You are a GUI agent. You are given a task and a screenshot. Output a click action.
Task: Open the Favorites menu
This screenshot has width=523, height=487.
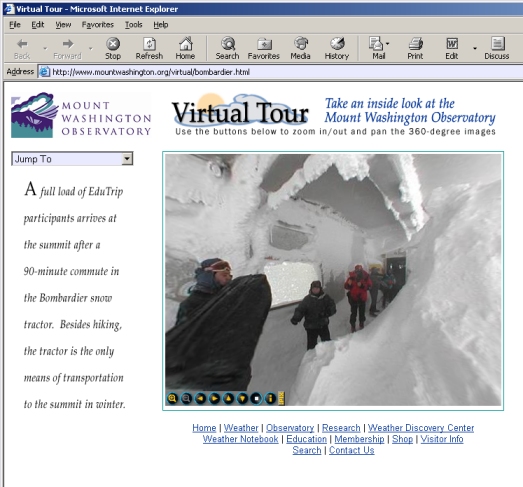98,25
